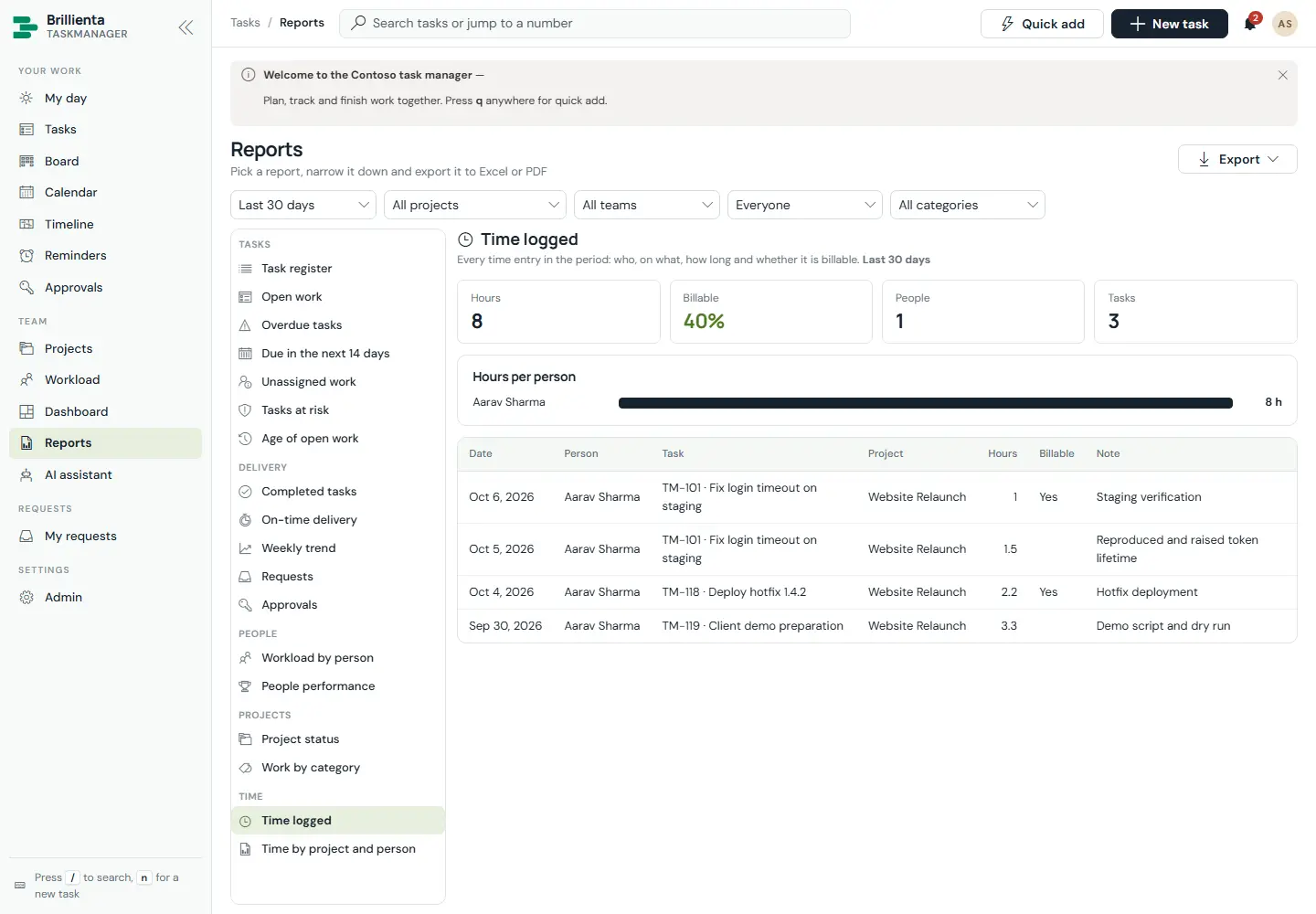Image resolution: width=1316 pixels, height=914 pixels.
Task: Collapse the sidebar with the double chevron
Action: pyautogui.click(x=186, y=27)
